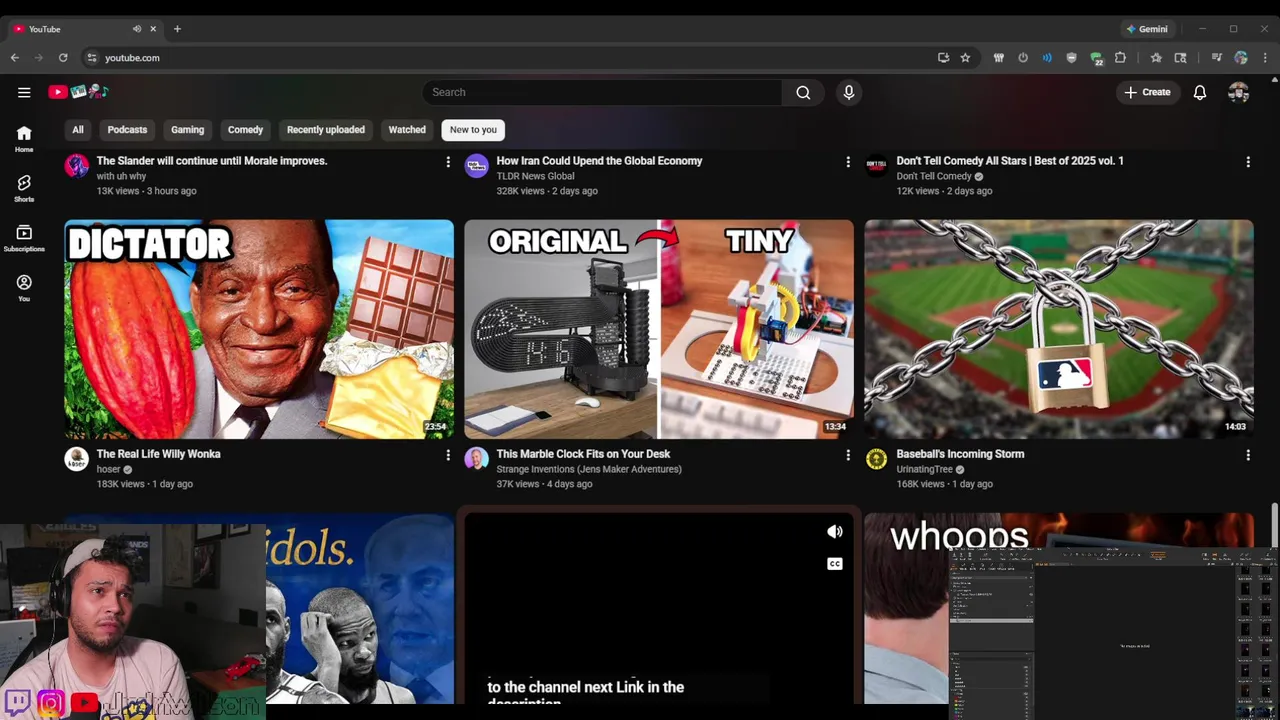Open a new browser tab

pos(177,29)
